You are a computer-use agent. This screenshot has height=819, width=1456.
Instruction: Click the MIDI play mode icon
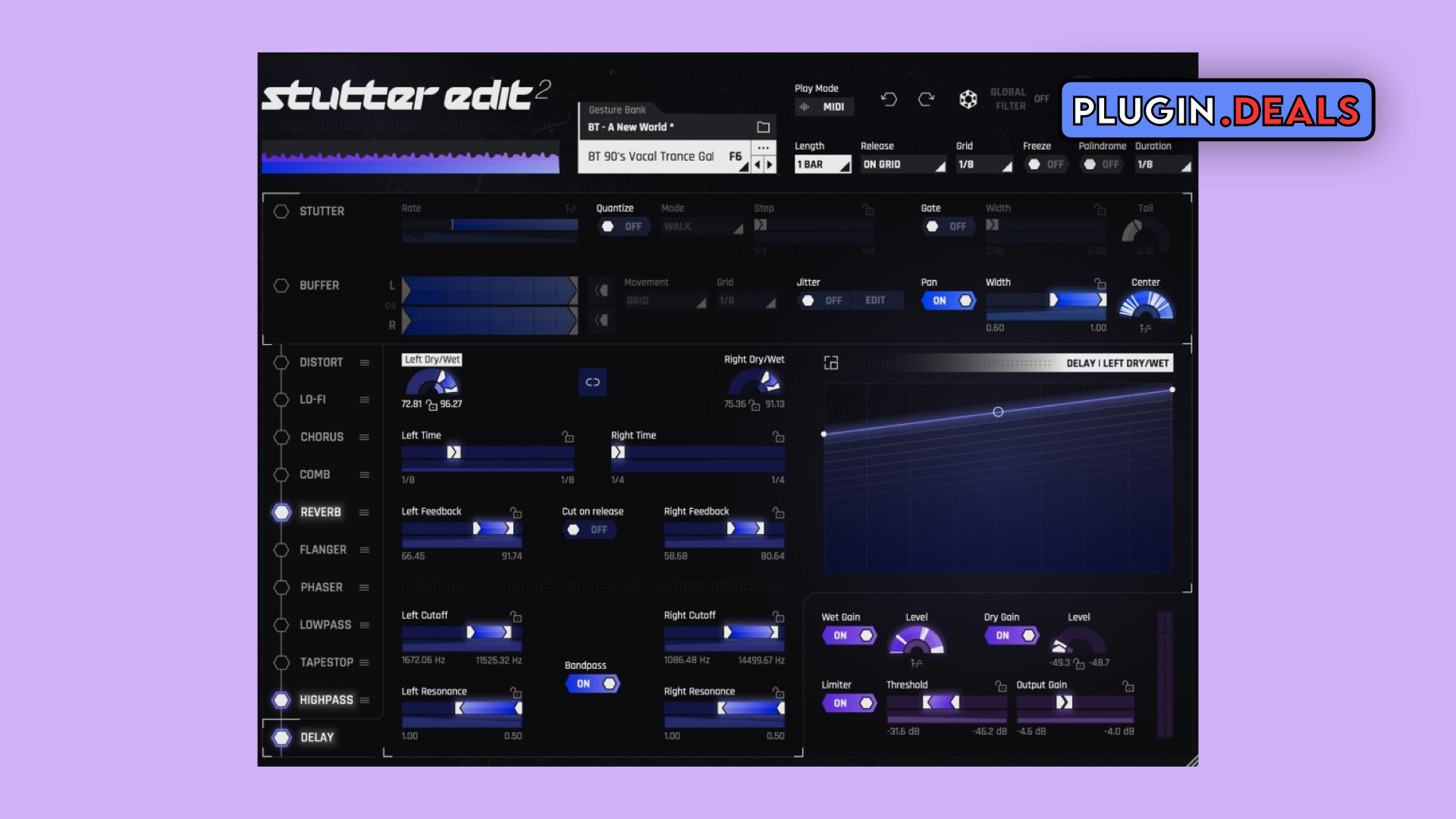pos(805,107)
